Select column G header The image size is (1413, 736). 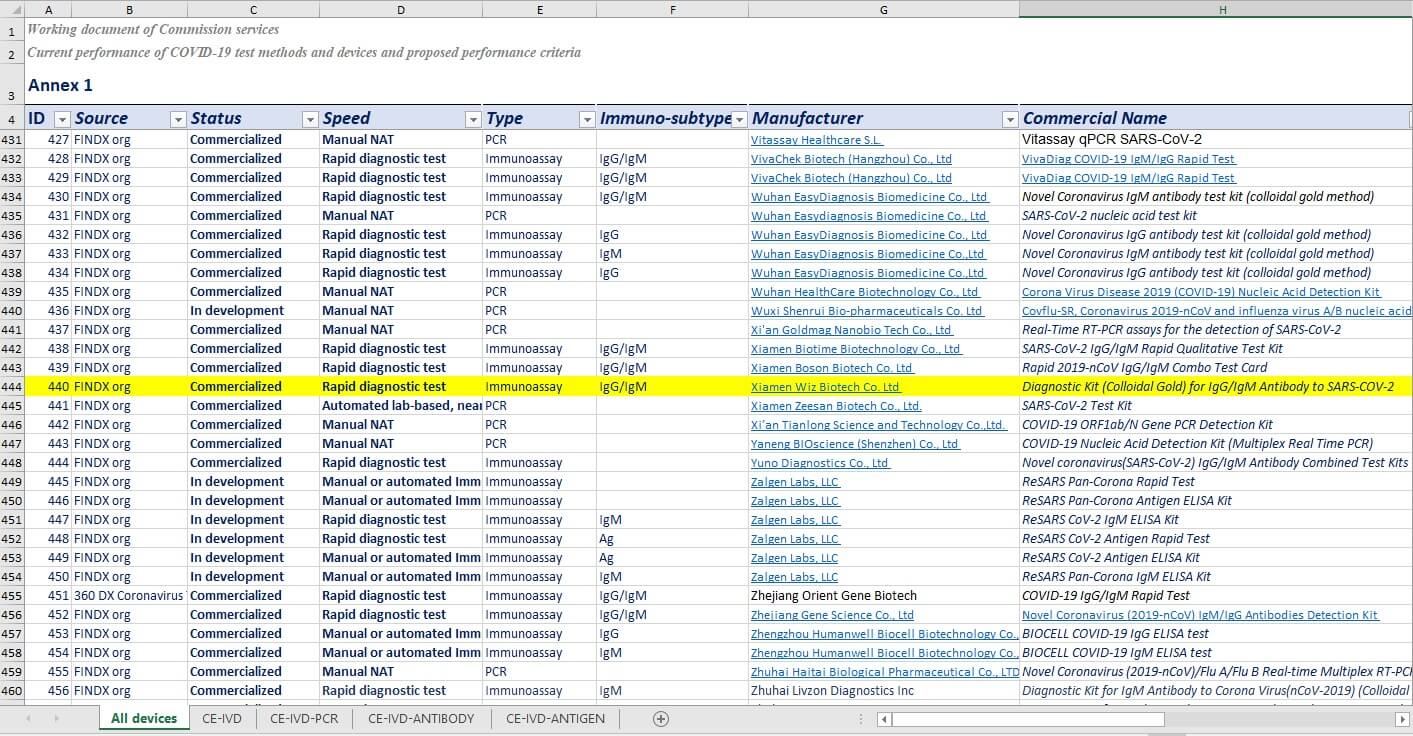tap(883, 9)
